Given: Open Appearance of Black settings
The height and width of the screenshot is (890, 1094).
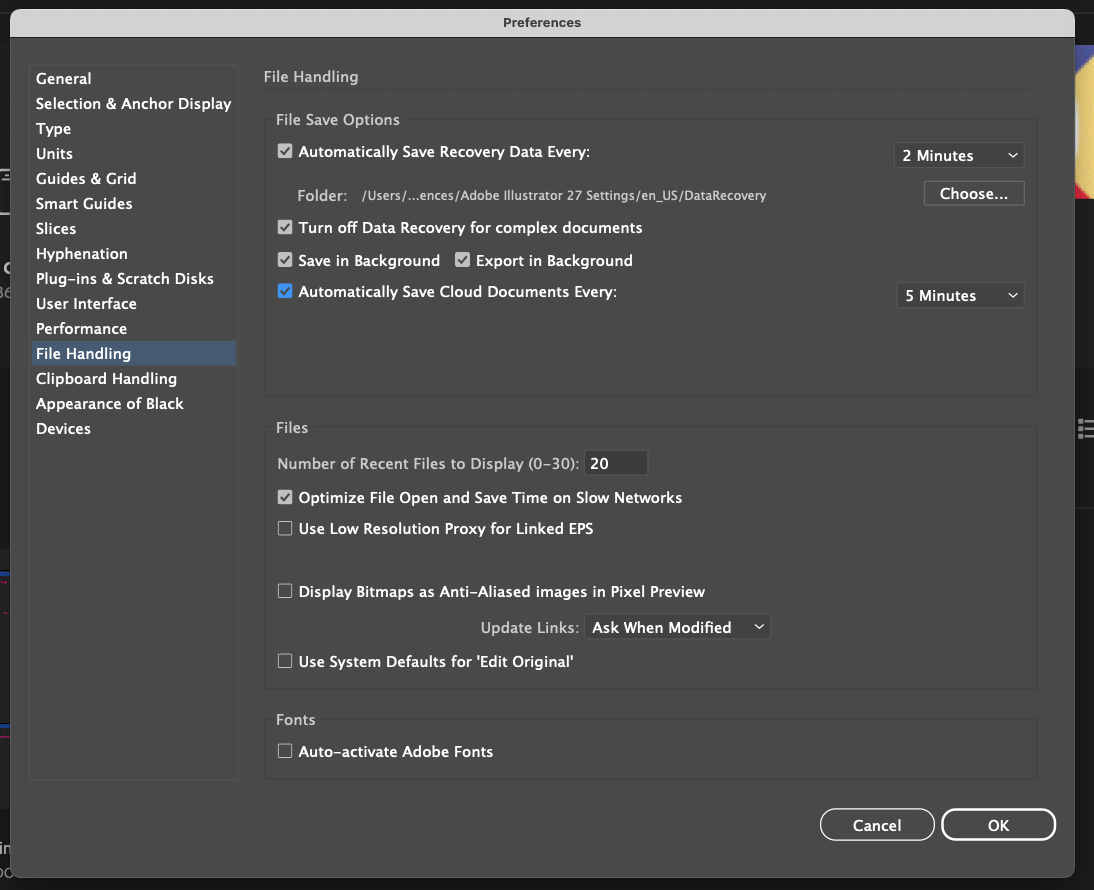Looking at the screenshot, I should (109, 403).
